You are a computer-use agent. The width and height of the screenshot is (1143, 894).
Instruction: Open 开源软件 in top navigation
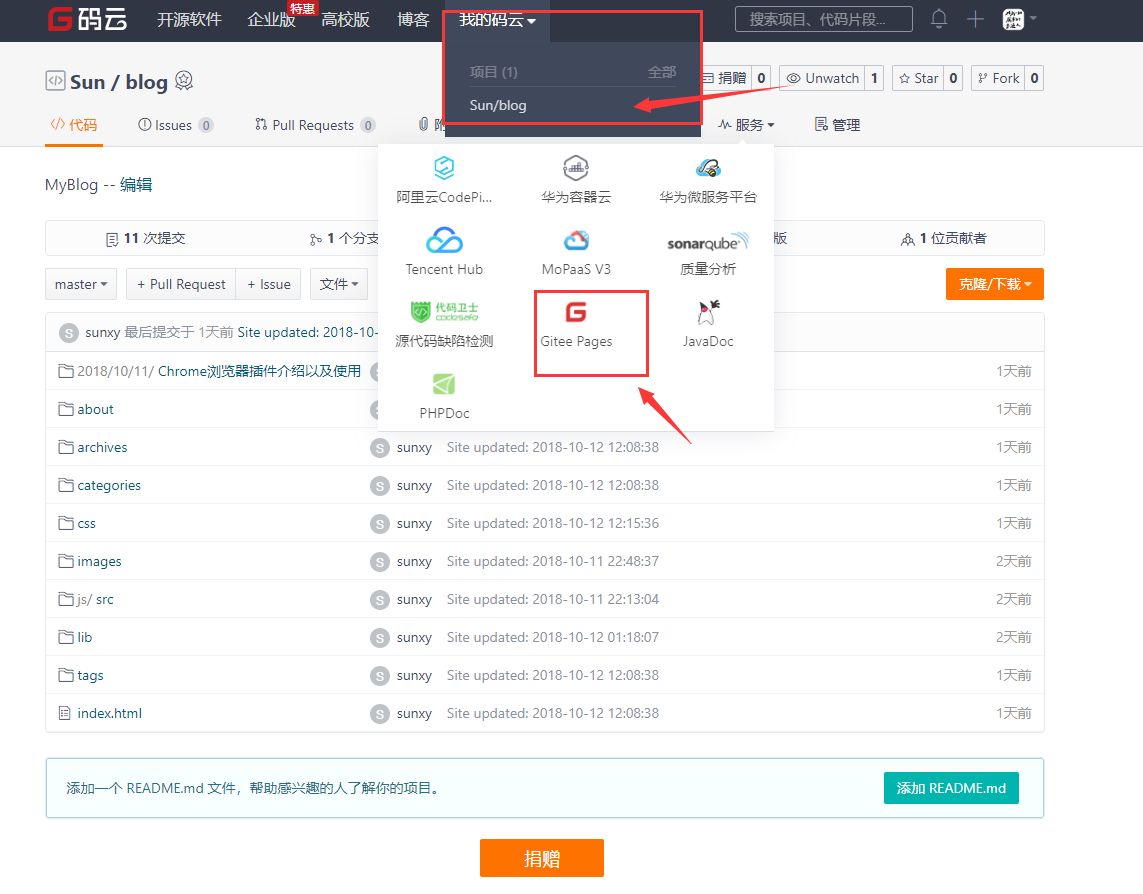pos(190,20)
